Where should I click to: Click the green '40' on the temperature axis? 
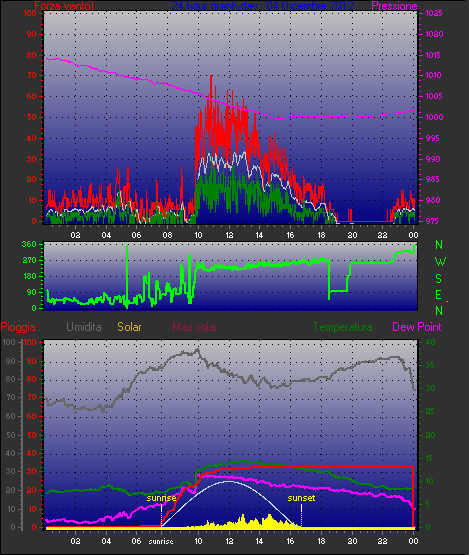(430, 342)
